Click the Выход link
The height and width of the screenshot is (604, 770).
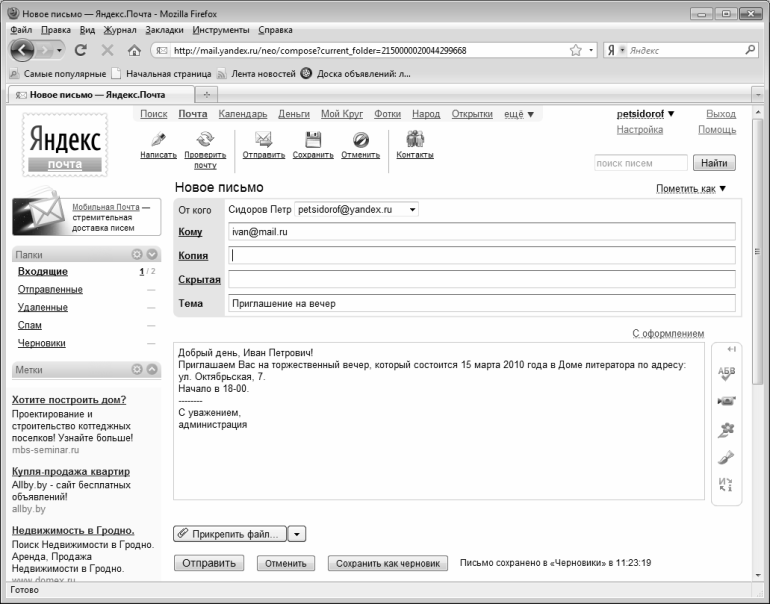(x=721, y=114)
